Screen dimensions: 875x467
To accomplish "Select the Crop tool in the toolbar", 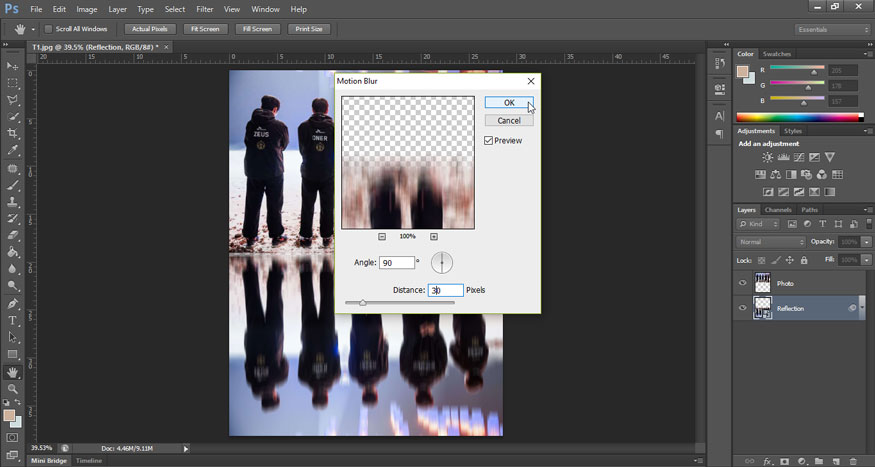I will pyautogui.click(x=13, y=133).
